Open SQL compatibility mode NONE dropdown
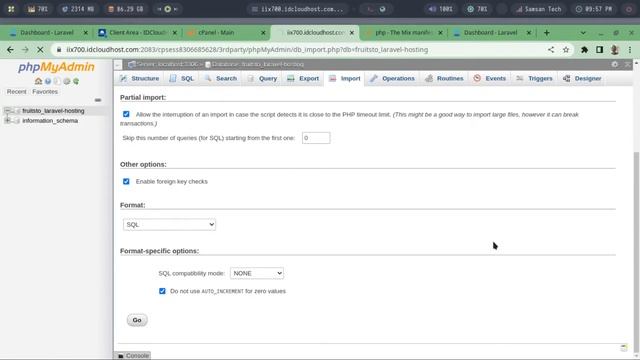The image size is (640, 360). pos(257,273)
